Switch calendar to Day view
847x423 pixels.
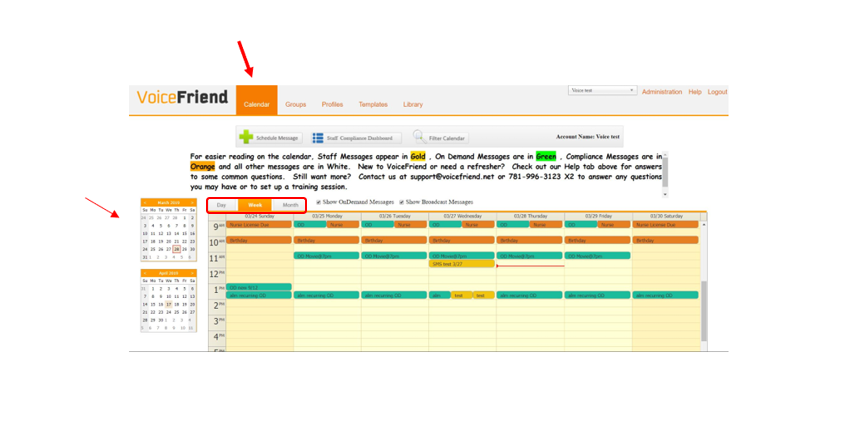[221, 205]
